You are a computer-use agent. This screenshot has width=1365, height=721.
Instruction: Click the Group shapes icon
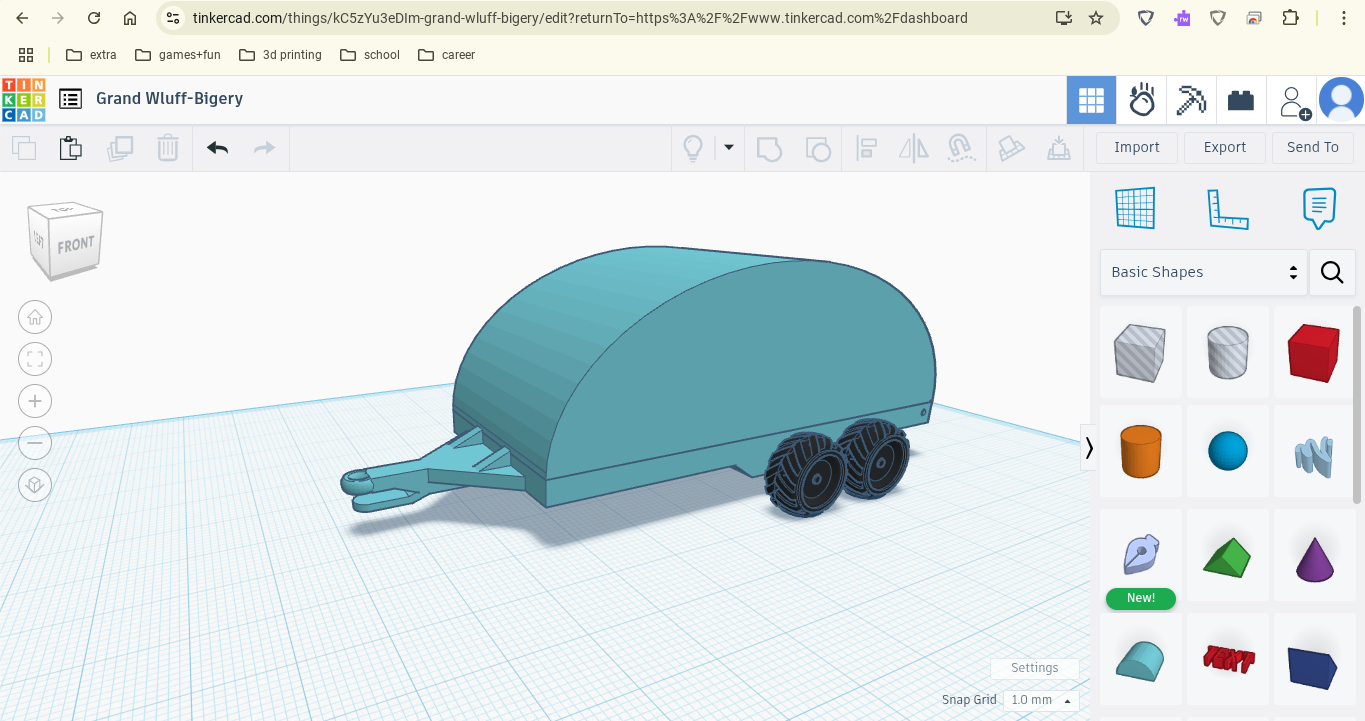[x=768, y=149]
